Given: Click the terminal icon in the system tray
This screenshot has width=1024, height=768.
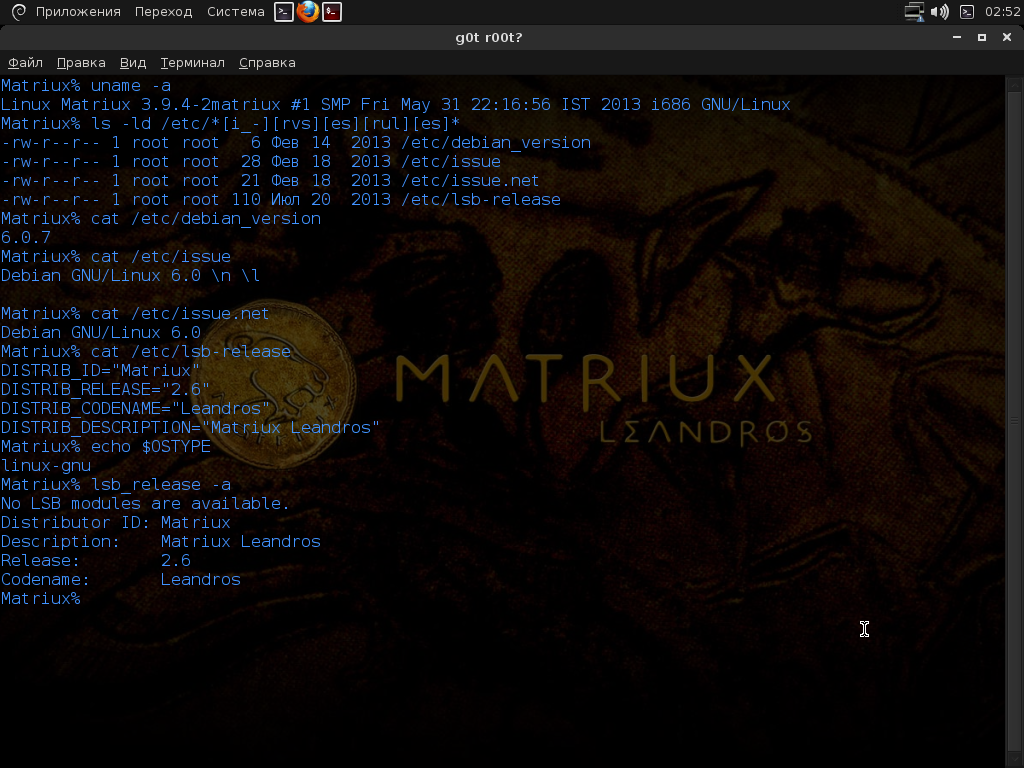Looking at the screenshot, I should point(967,12).
